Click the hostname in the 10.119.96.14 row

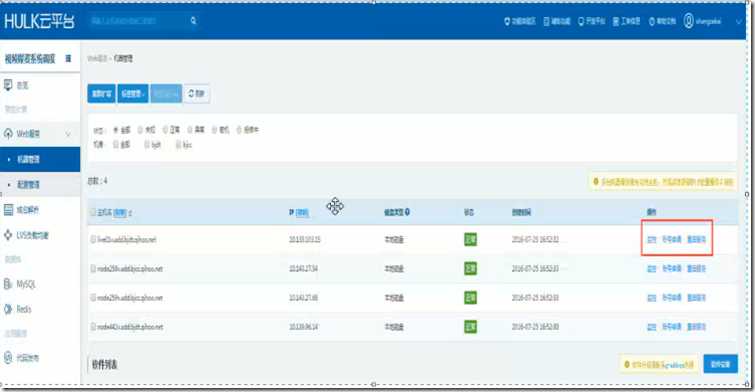click(130, 327)
